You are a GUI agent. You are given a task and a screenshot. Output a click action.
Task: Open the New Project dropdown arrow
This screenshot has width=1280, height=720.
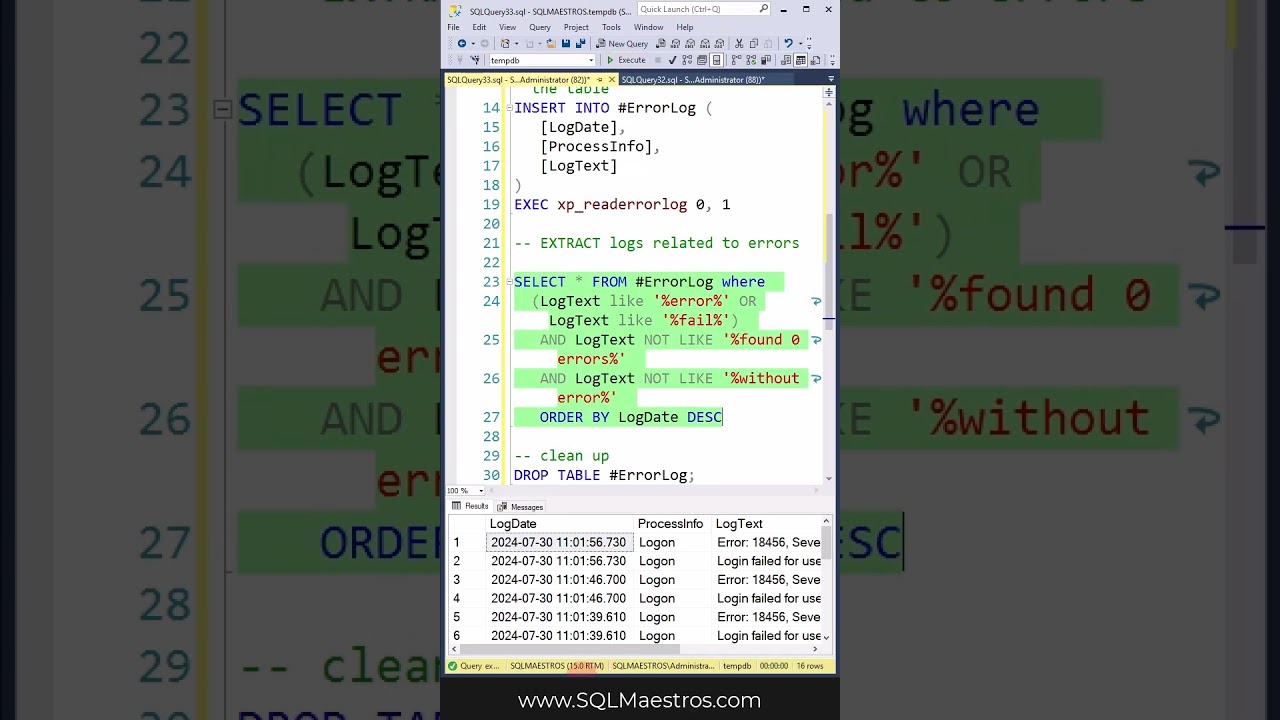pyautogui.click(x=516, y=44)
